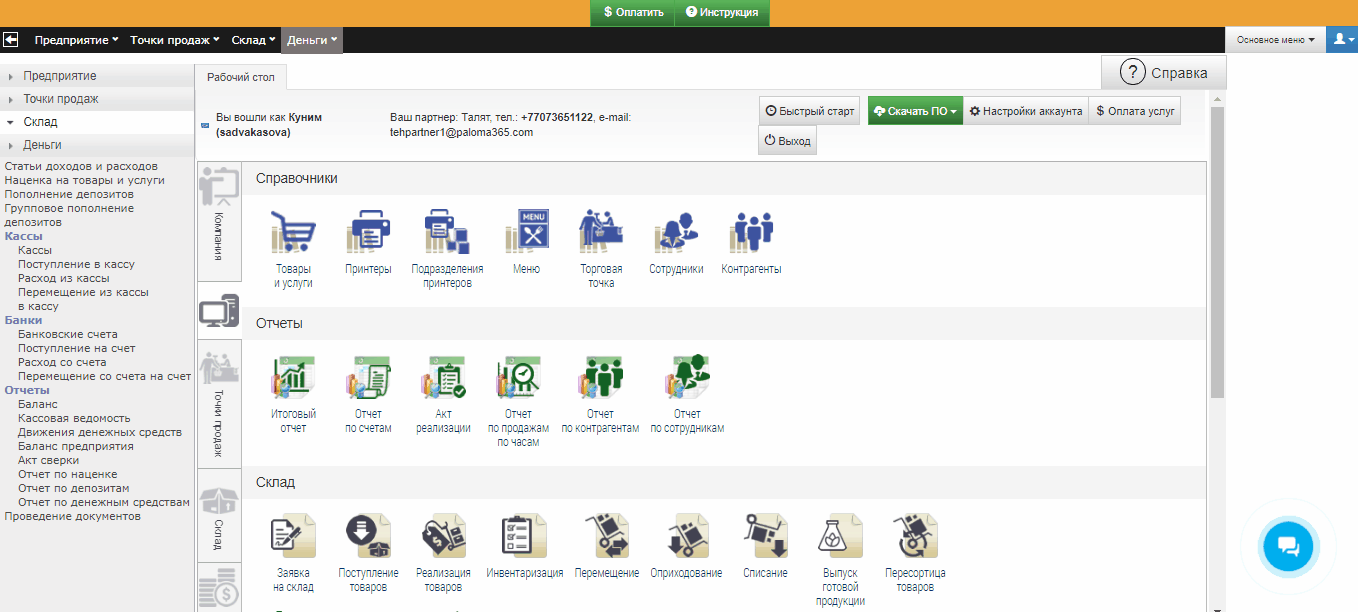The width and height of the screenshot is (1358, 612).
Task: Open the Меню reference icon
Action: pyautogui.click(x=526, y=233)
